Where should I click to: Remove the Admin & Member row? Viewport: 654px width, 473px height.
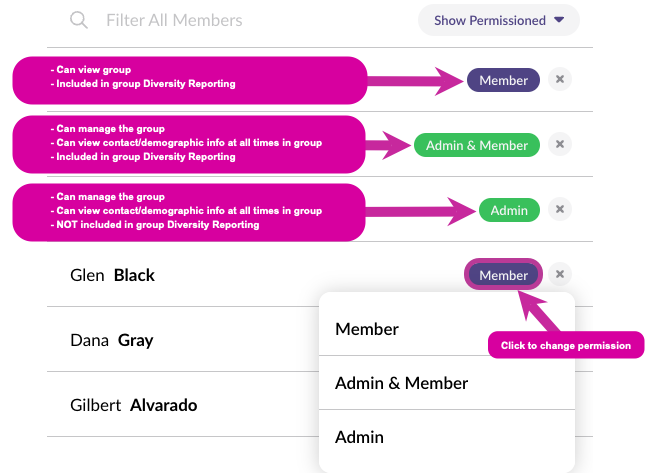560,145
